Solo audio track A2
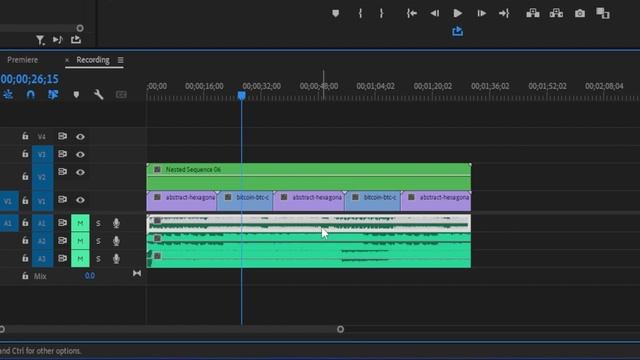Image resolution: width=640 pixels, height=360 pixels. point(98,241)
